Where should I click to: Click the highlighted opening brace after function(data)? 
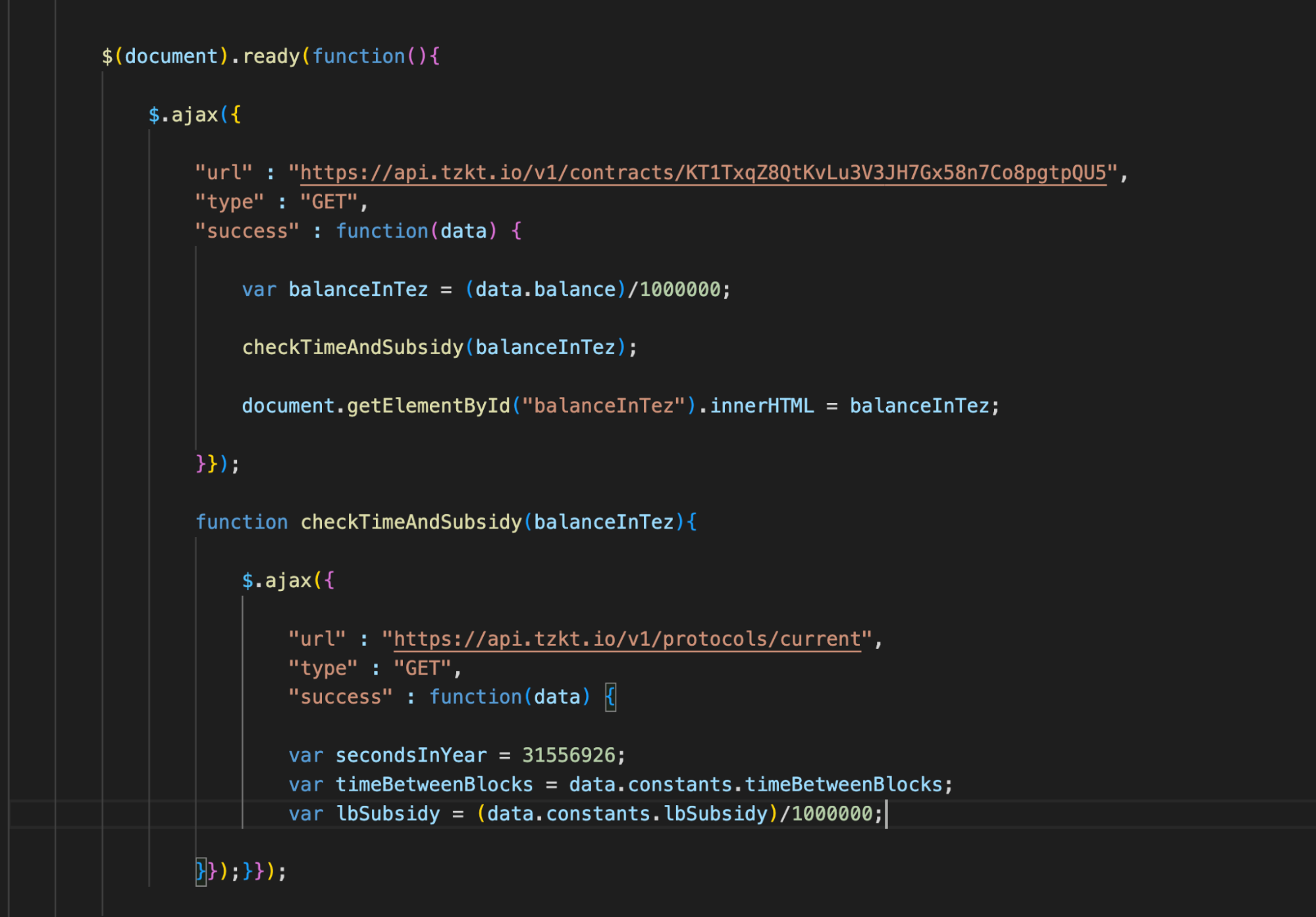tap(610, 696)
